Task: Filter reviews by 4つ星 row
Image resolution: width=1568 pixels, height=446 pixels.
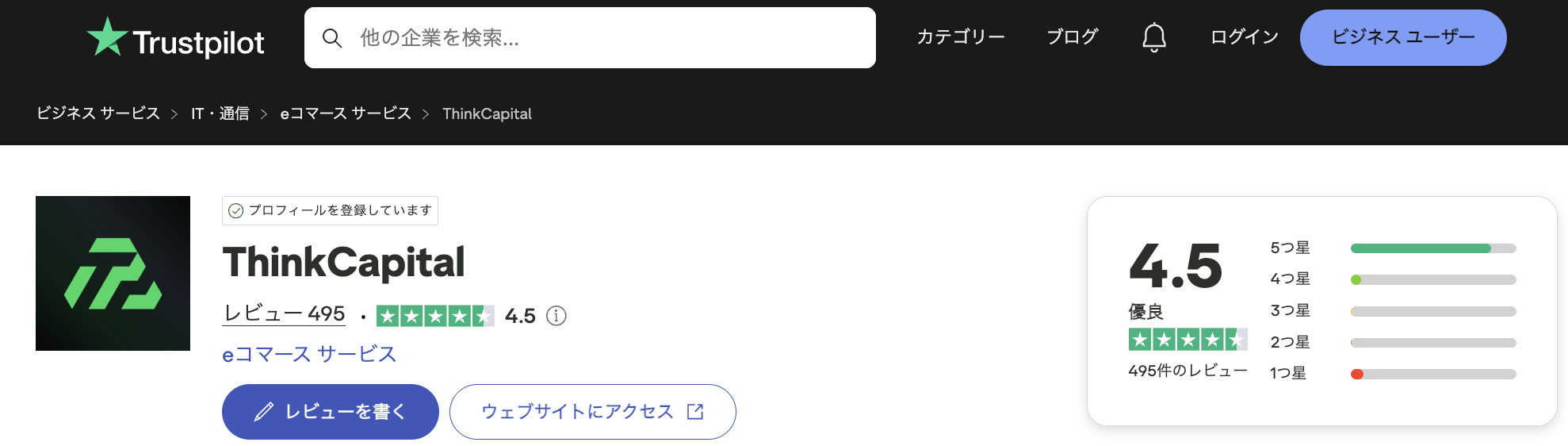Action: click(x=1393, y=279)
